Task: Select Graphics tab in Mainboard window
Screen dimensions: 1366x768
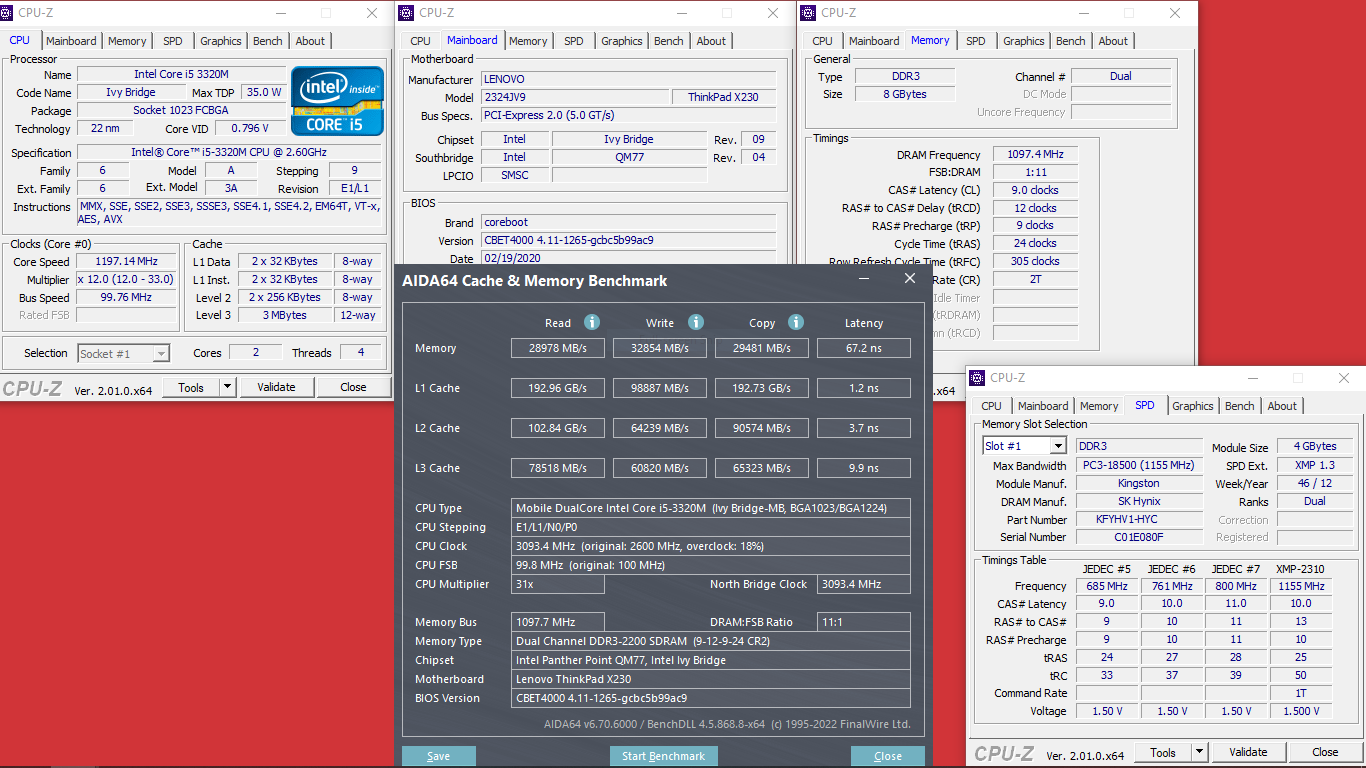Action: coord(622,41)
